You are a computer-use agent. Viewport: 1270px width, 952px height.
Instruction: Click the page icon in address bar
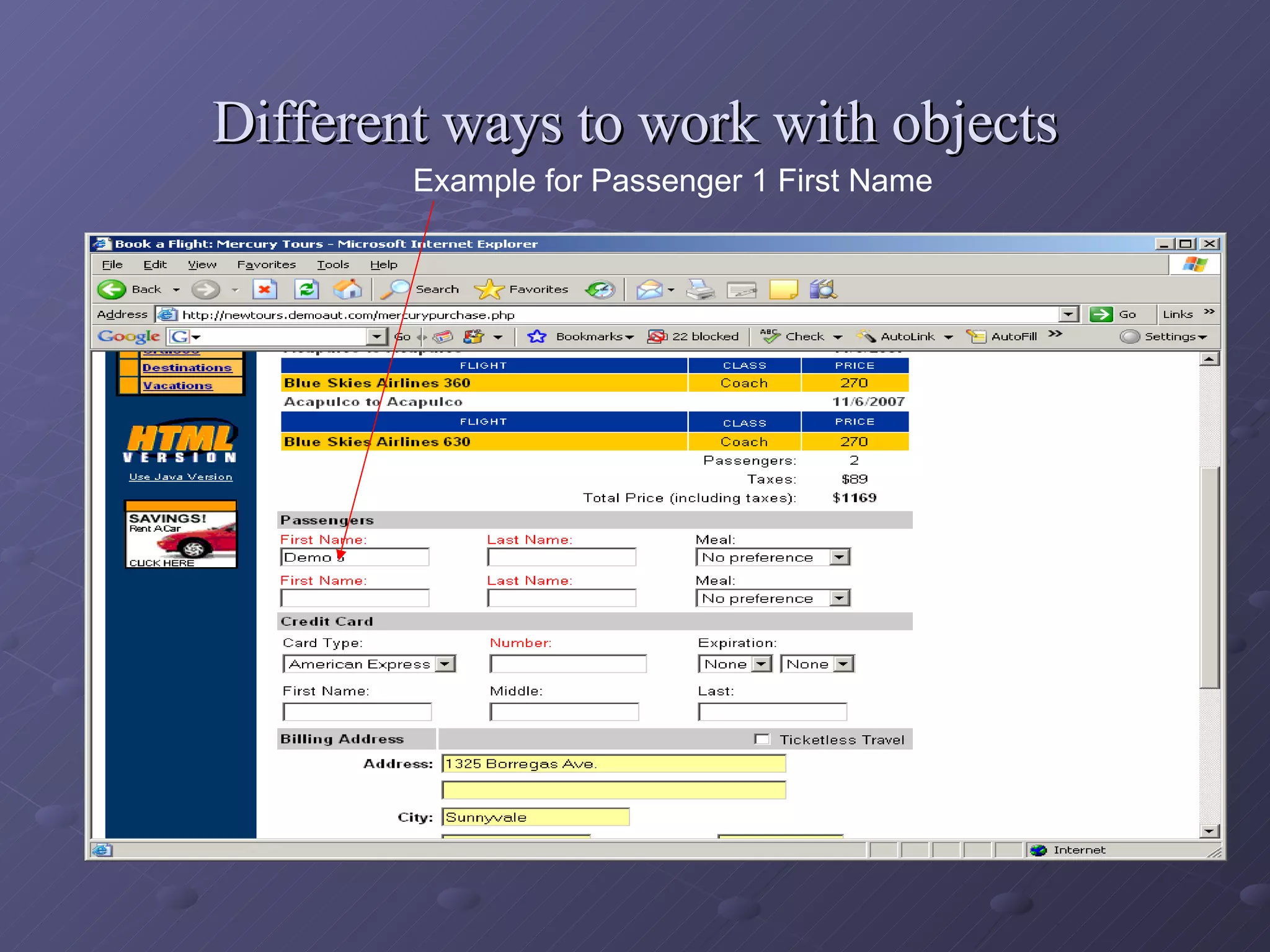click(x=167, y=314)
